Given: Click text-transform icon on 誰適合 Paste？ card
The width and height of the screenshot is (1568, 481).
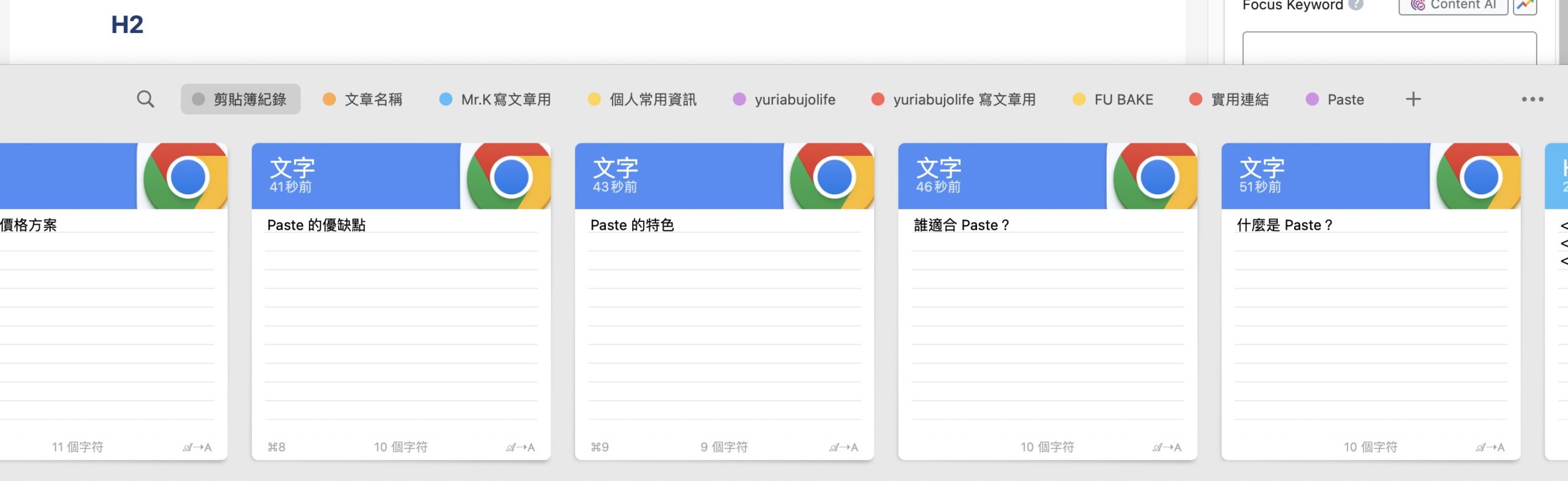Looking at the screenshot, I should pos(1167,447).
